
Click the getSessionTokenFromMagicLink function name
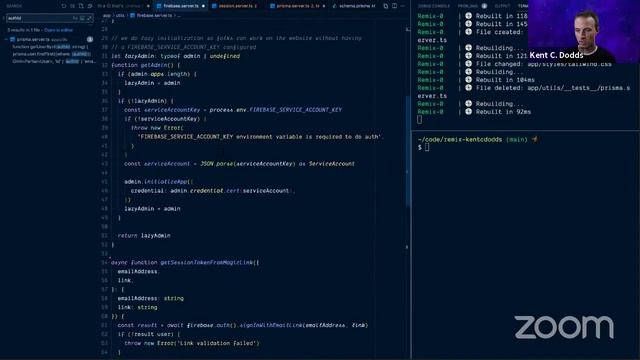207,262
